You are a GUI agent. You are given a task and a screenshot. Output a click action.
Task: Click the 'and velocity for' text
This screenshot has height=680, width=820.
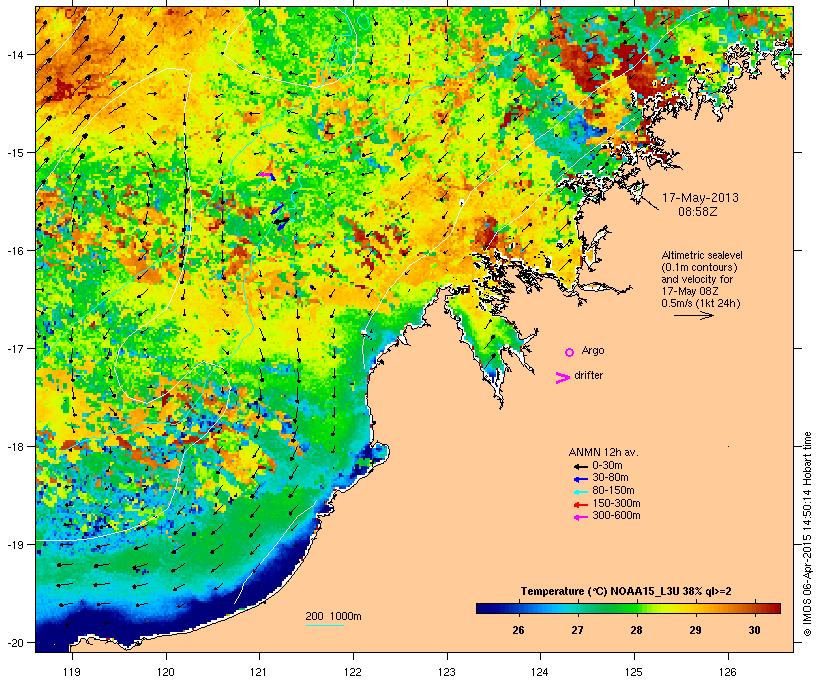click(x=697, y=279)
